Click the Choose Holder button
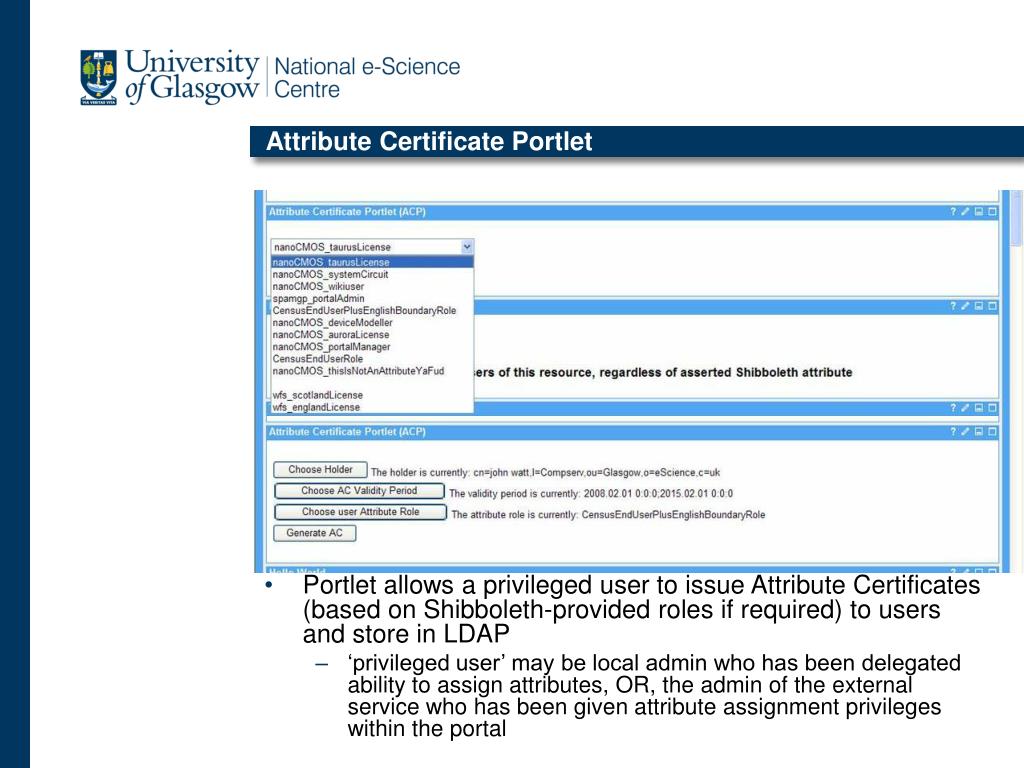The width and height of the screenshot is (1024, 768). pos(320,470)
